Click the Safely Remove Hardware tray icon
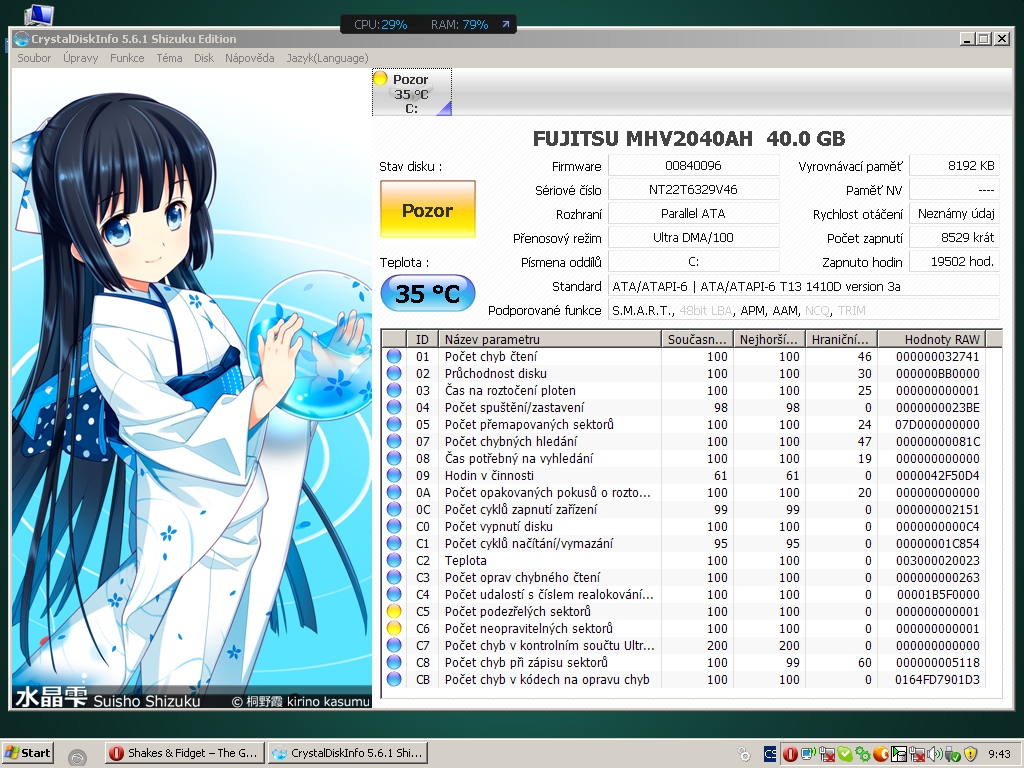This screenshot has width=1024, height=768. coord(953,754)
